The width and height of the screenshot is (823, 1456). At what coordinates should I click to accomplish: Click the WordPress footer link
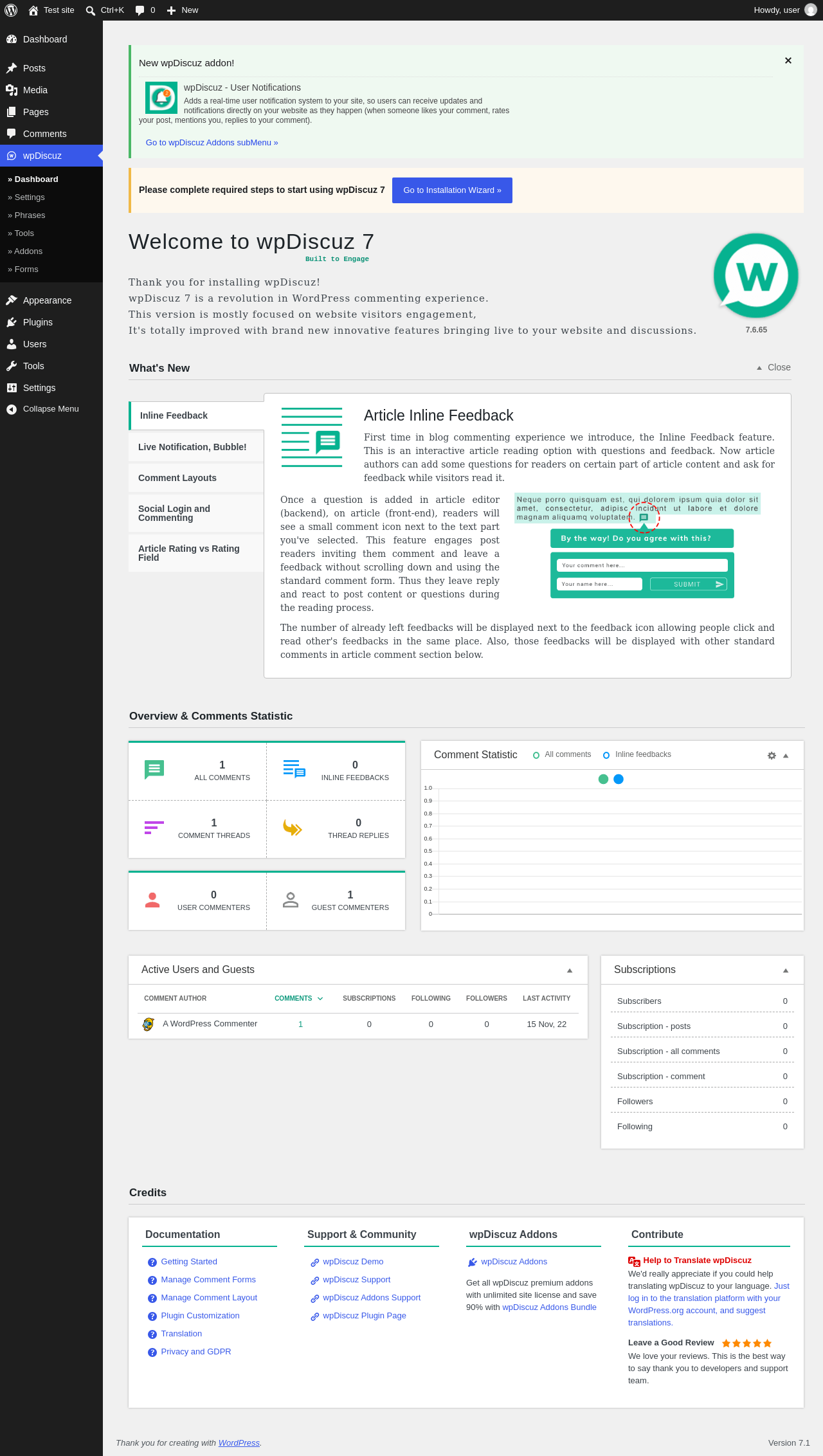pos(239,1443)
